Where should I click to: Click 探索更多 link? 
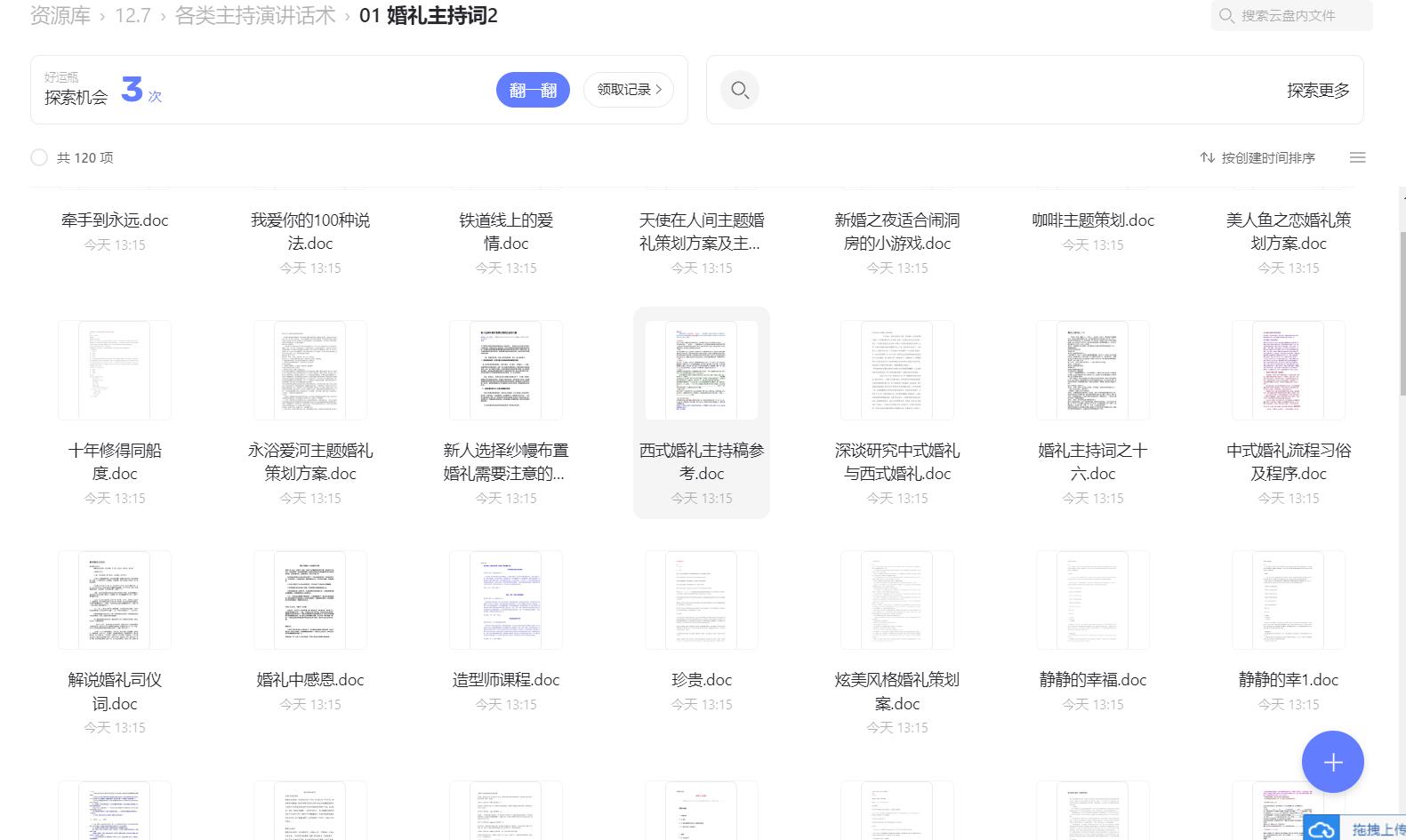click(1318, 90)
